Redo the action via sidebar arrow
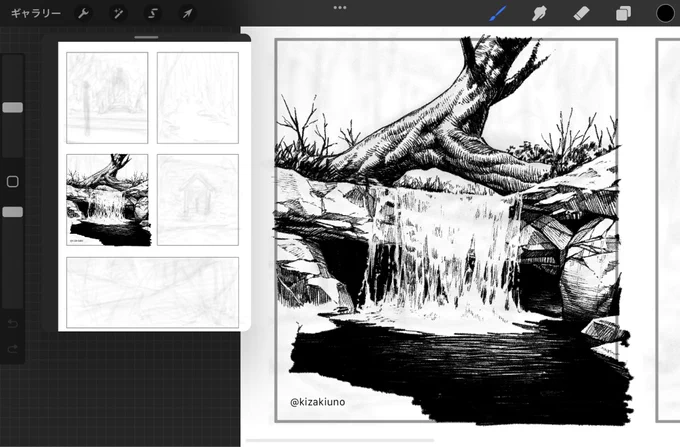The width and height of the screenshot is (680, 447). click(13, 349)
